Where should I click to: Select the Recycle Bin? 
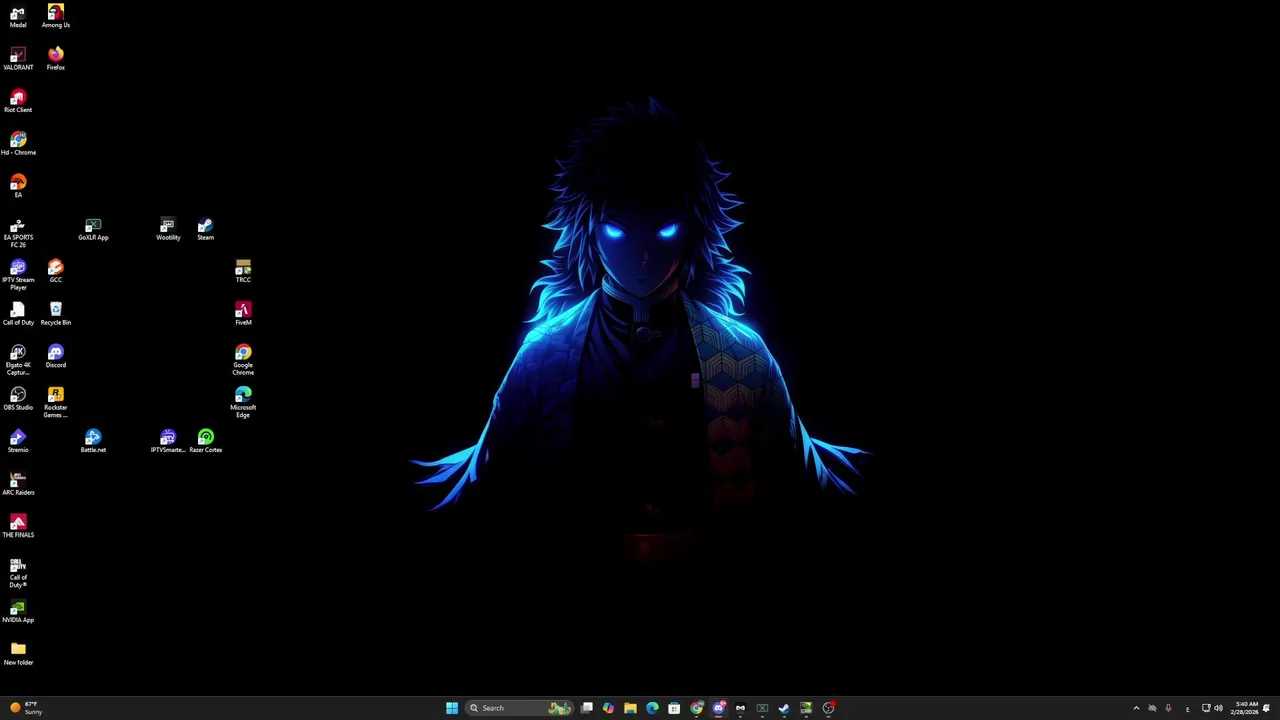[x=55, y=314]
